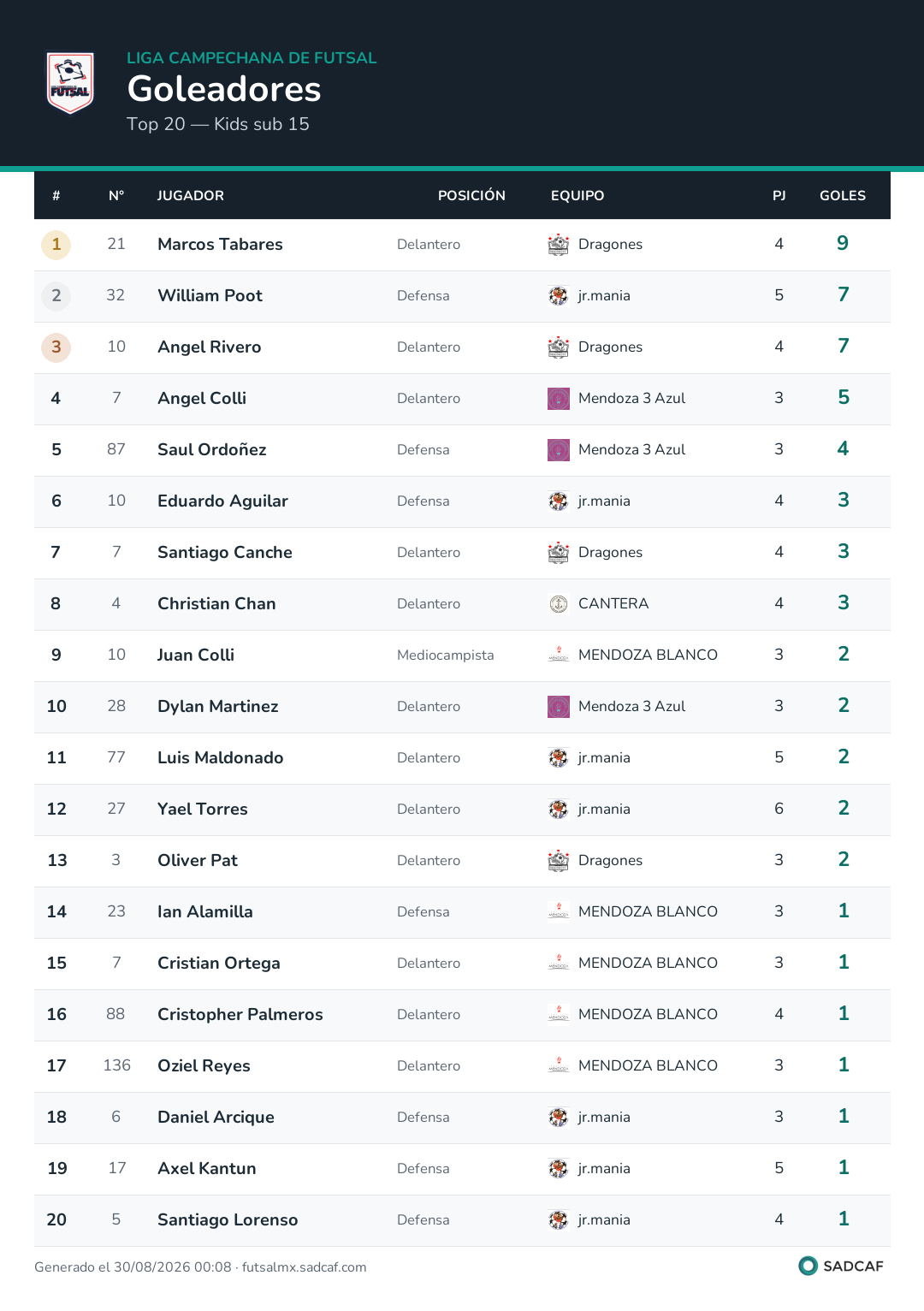This screenshot has width=924, height=1311.
Task: Open player name Saul Ordoñez
Action: pos(212,450)
